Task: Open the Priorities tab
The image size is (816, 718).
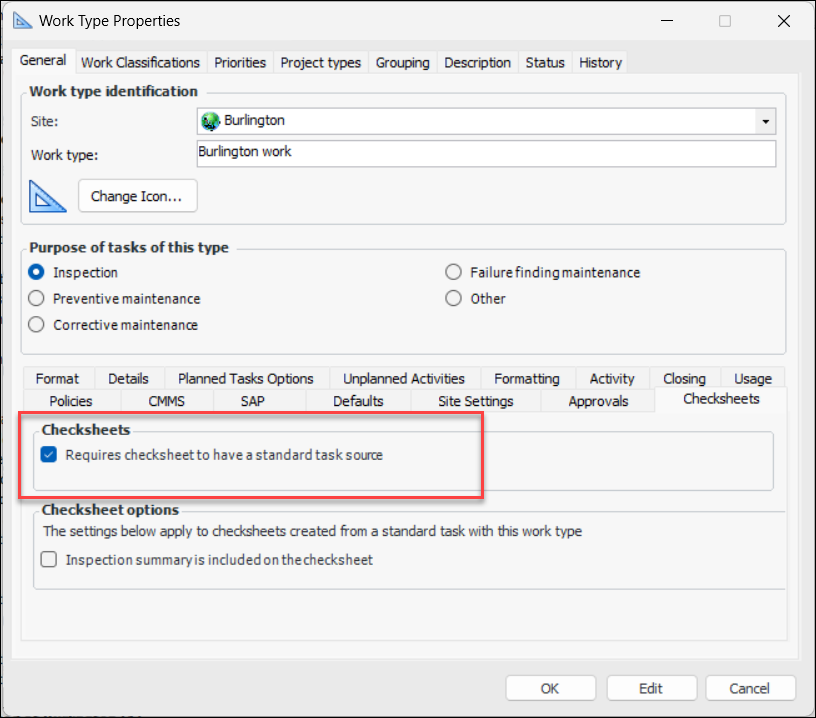Action: [x=240, y=62]
